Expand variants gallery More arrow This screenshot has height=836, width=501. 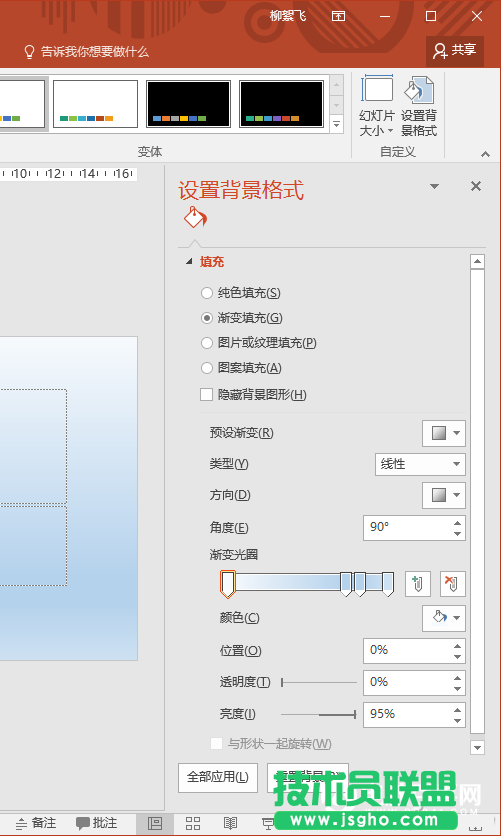[x=336, y=125]
